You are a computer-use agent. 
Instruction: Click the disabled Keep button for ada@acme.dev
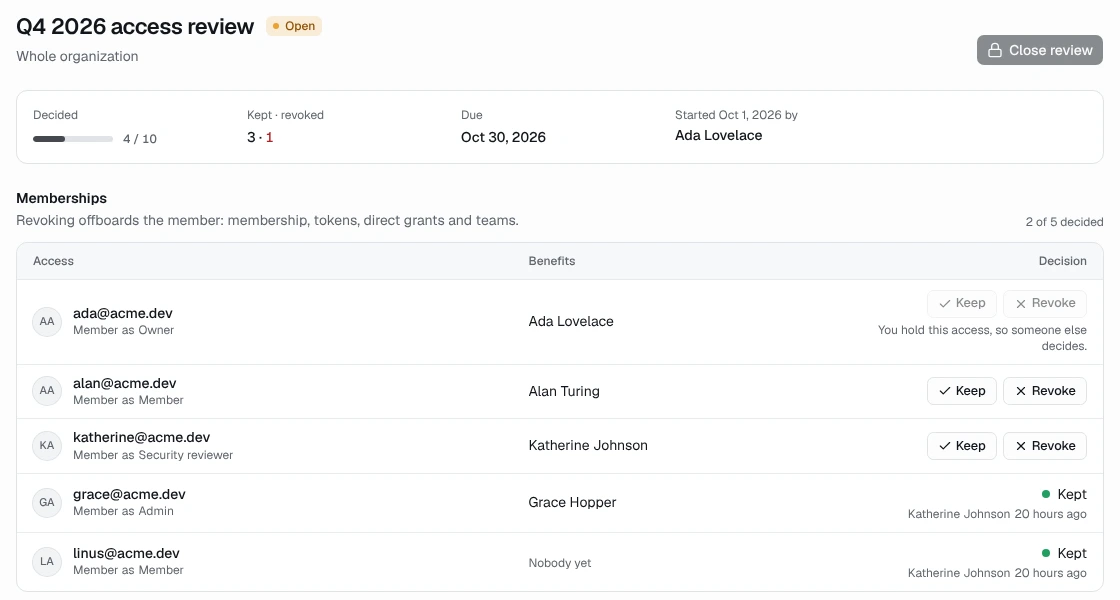(x=961, y=303)
